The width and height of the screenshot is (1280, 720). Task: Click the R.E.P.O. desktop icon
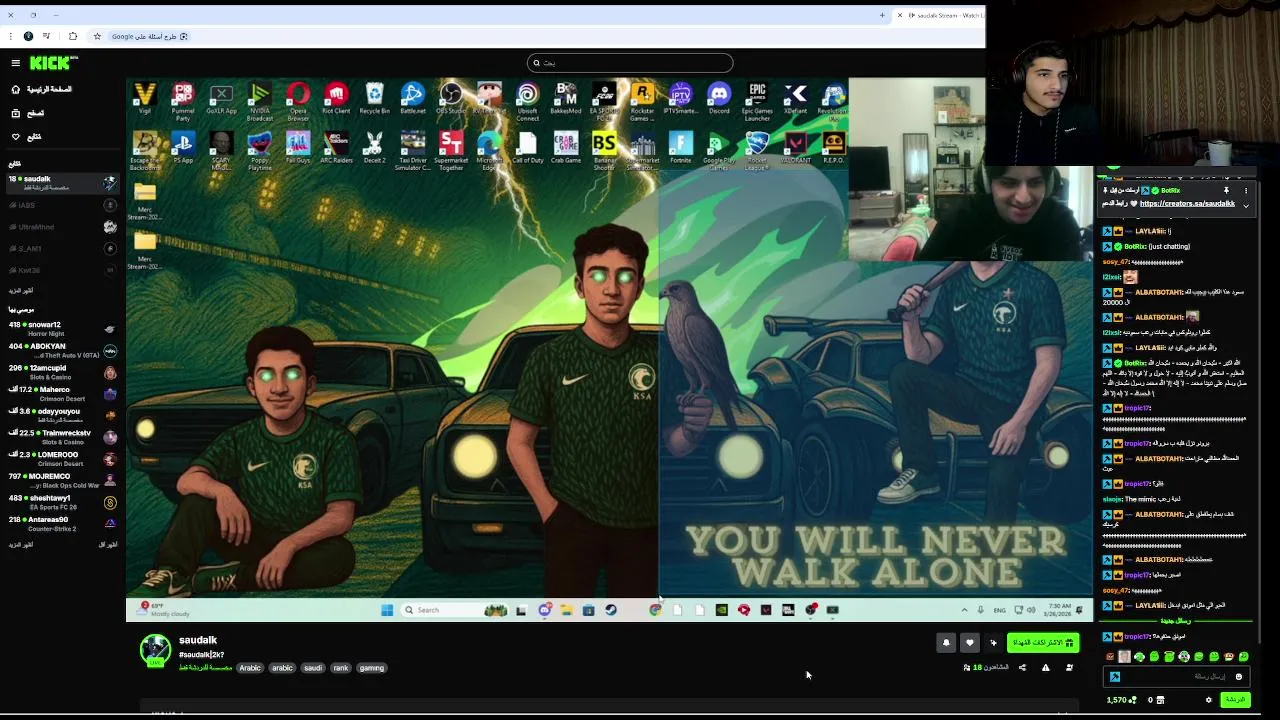(834, 148)
